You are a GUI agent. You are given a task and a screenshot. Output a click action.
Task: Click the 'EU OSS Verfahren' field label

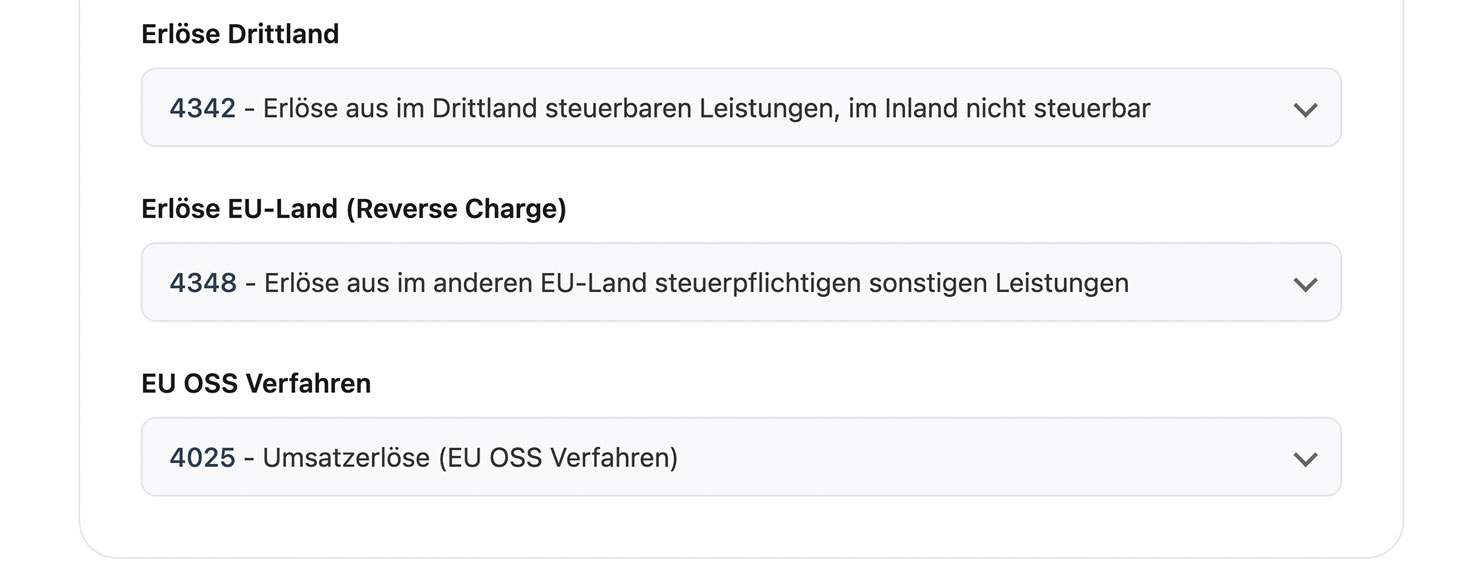pos(256,384)
